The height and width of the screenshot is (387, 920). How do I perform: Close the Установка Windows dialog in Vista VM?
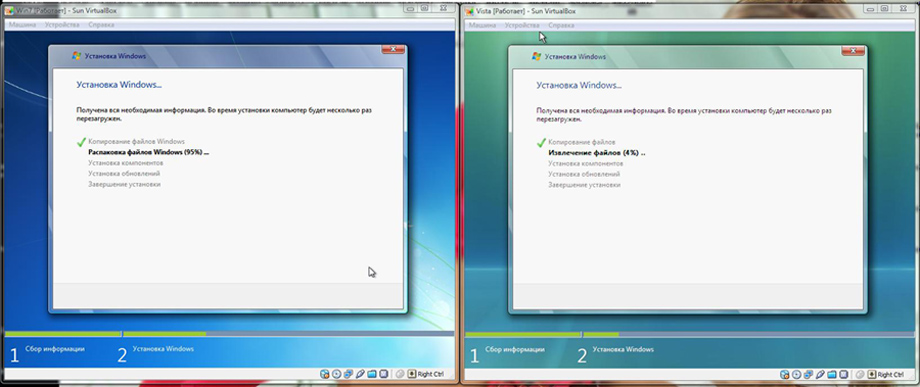(853, 50)
